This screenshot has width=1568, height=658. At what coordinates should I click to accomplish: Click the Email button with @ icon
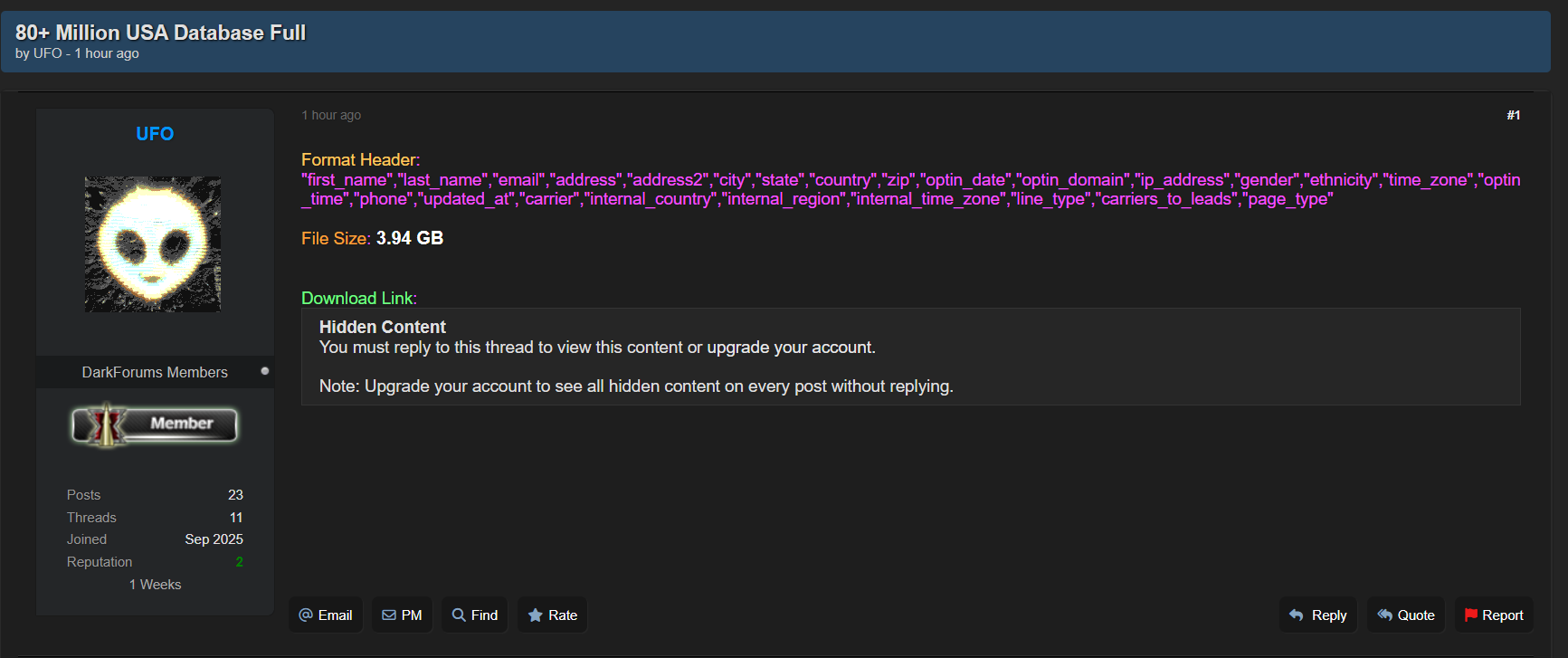pos(326,615)
